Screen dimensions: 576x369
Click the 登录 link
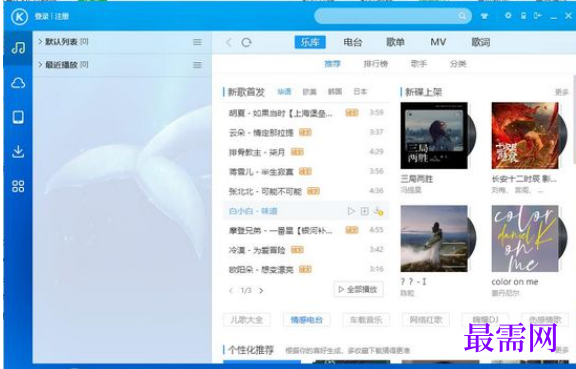click(x=42, y=17)
